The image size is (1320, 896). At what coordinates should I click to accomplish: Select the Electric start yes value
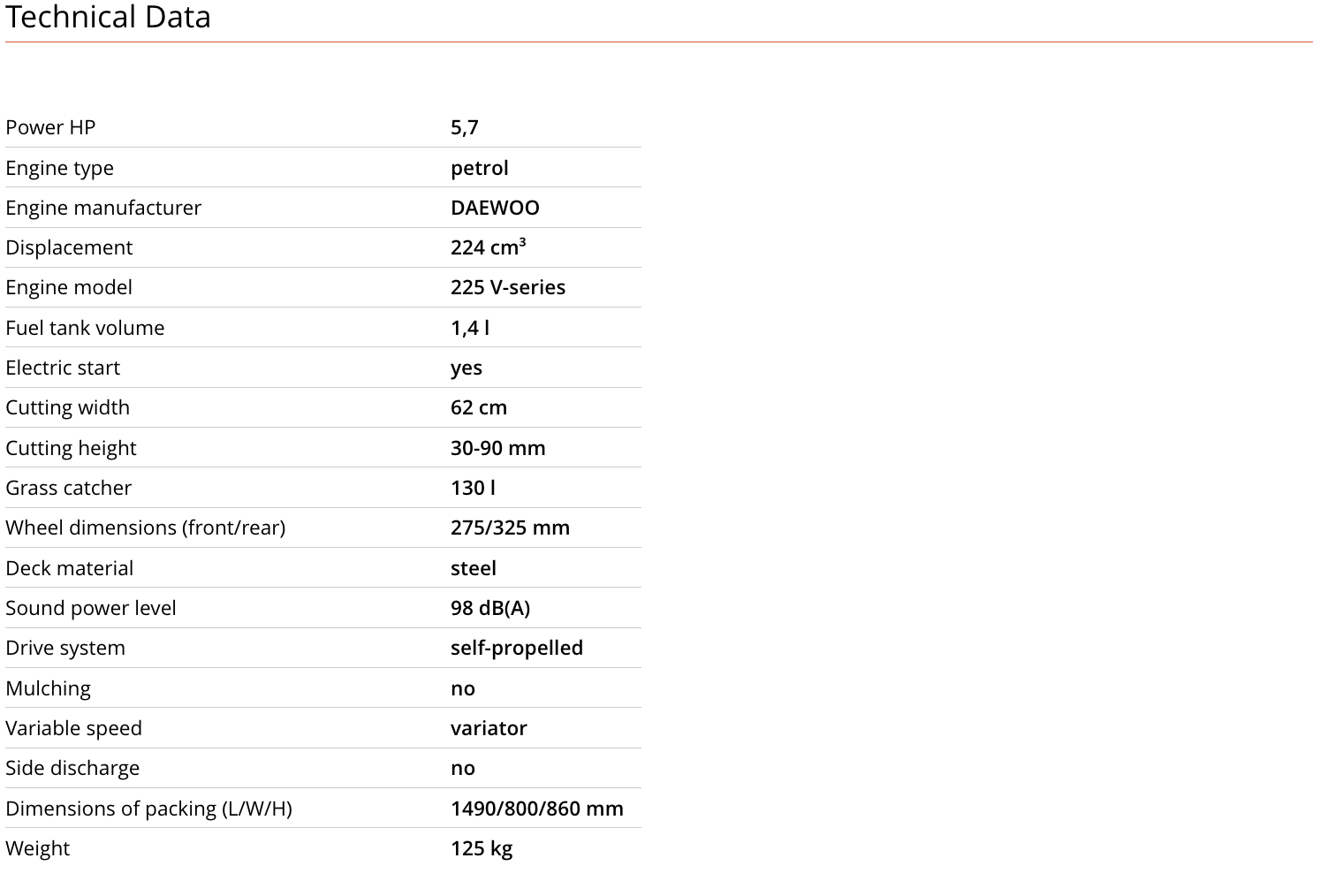[467, 368]
